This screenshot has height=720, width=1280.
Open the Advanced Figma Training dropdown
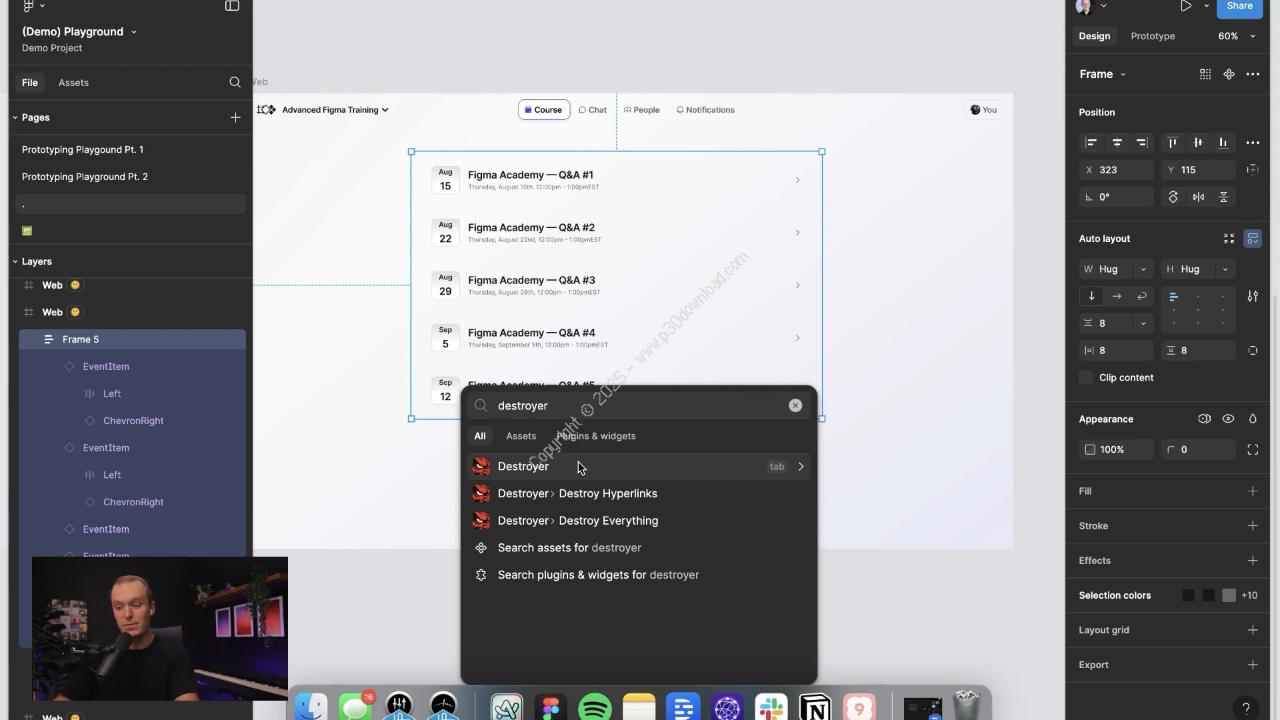click(334, 110)
